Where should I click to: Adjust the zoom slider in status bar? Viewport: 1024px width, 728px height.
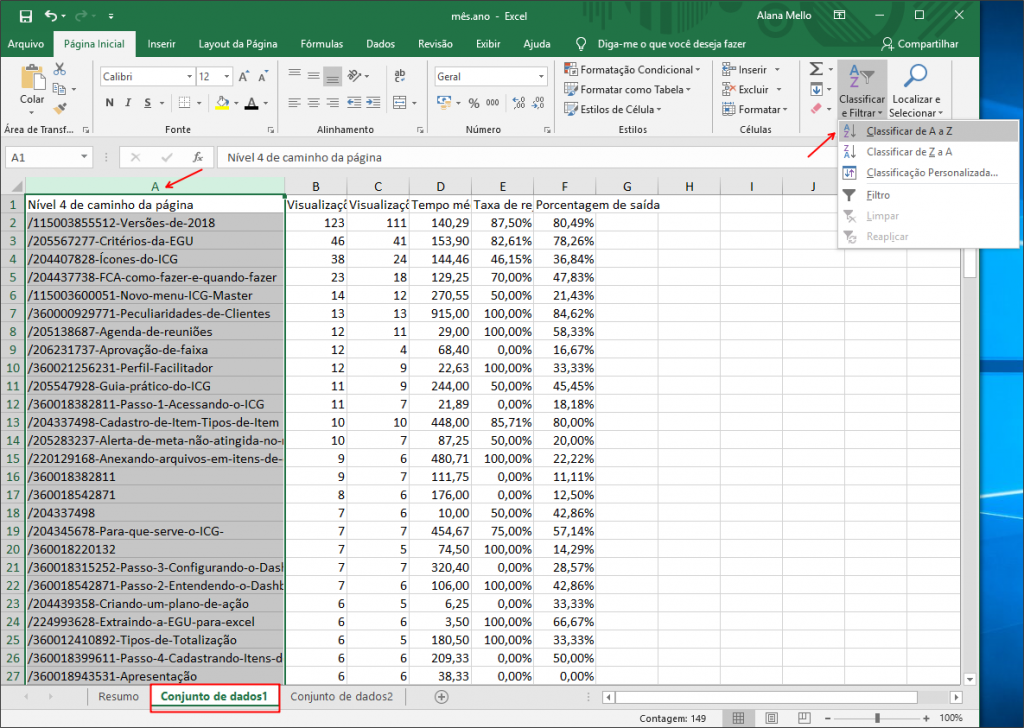click(x=877, y=718)
